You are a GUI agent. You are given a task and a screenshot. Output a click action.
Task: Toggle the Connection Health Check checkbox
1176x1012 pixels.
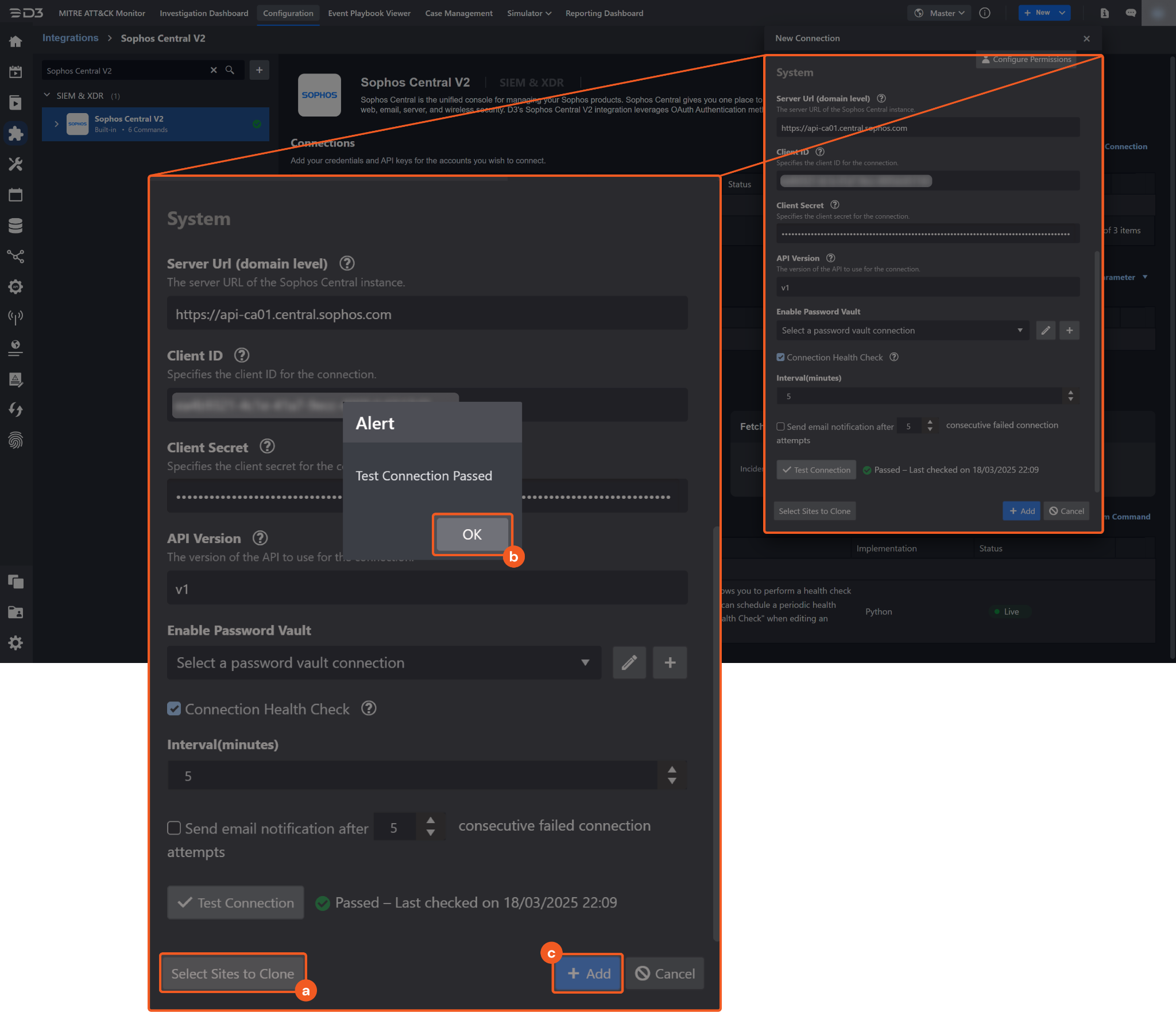pos(174,709)
